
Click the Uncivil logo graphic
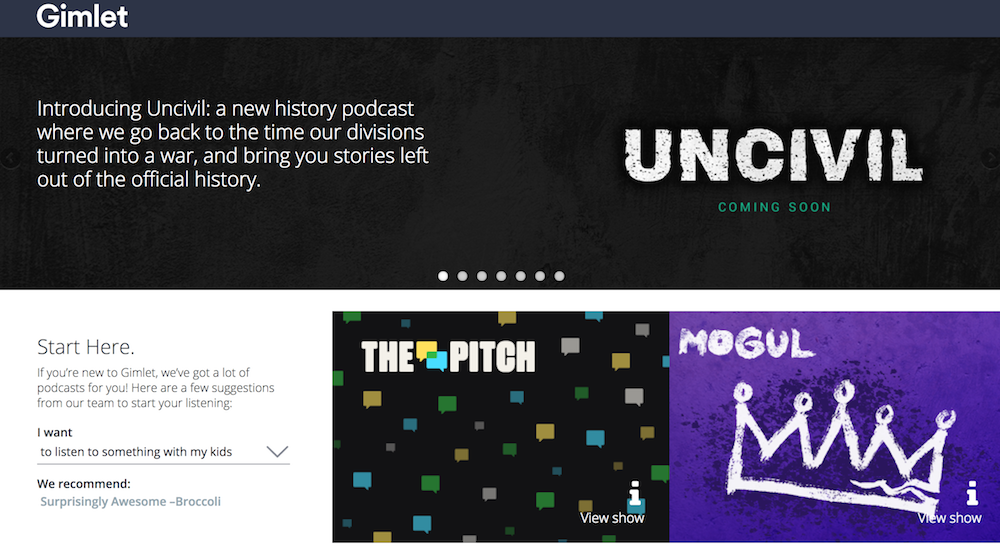tap(774, 154)
